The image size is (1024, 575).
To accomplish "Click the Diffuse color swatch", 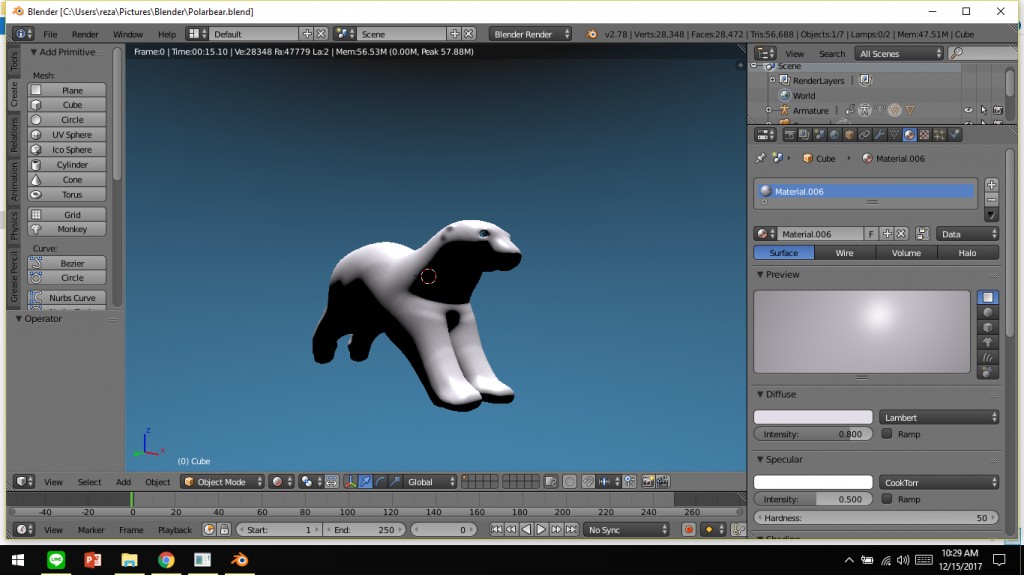I will [x=812, y=417].
